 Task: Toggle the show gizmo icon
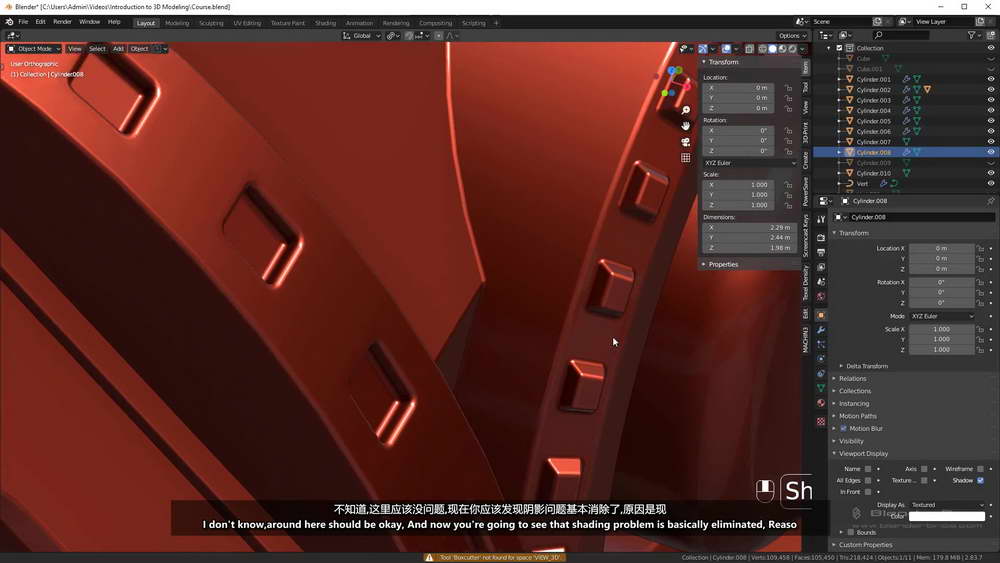[x=703, y=48]
